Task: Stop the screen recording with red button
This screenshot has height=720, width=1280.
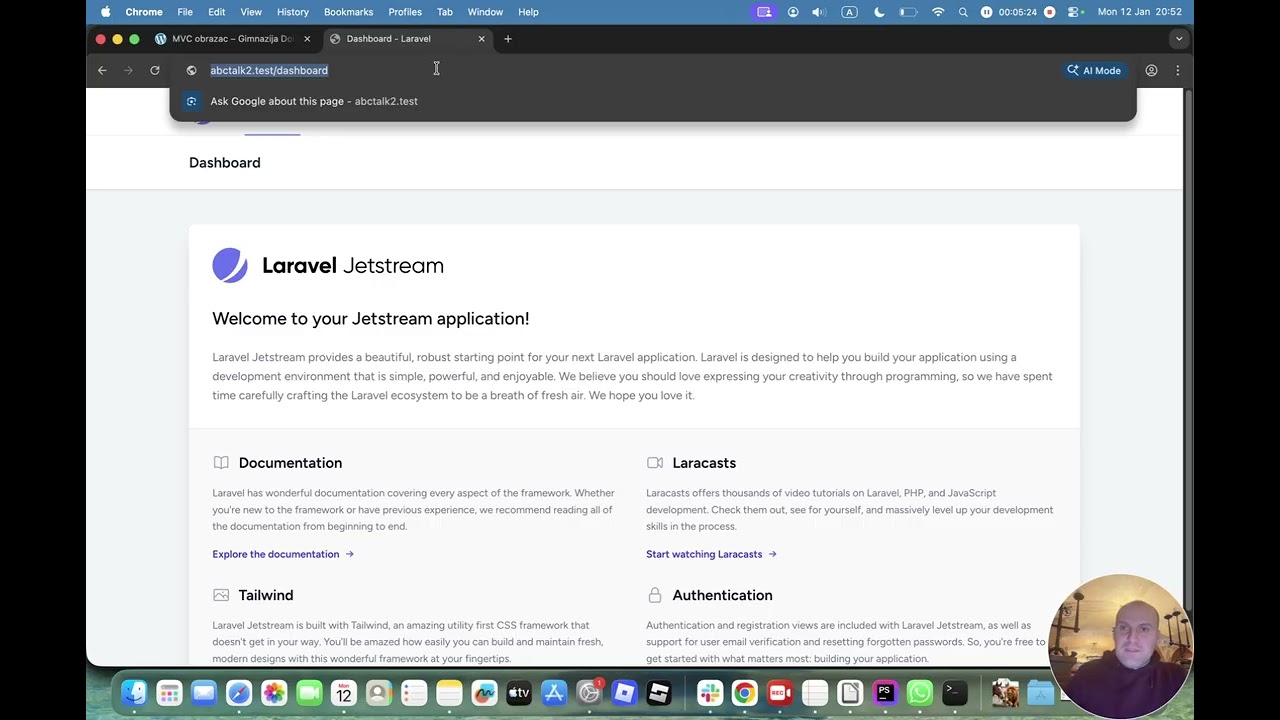Action: tap(1050, 12)
